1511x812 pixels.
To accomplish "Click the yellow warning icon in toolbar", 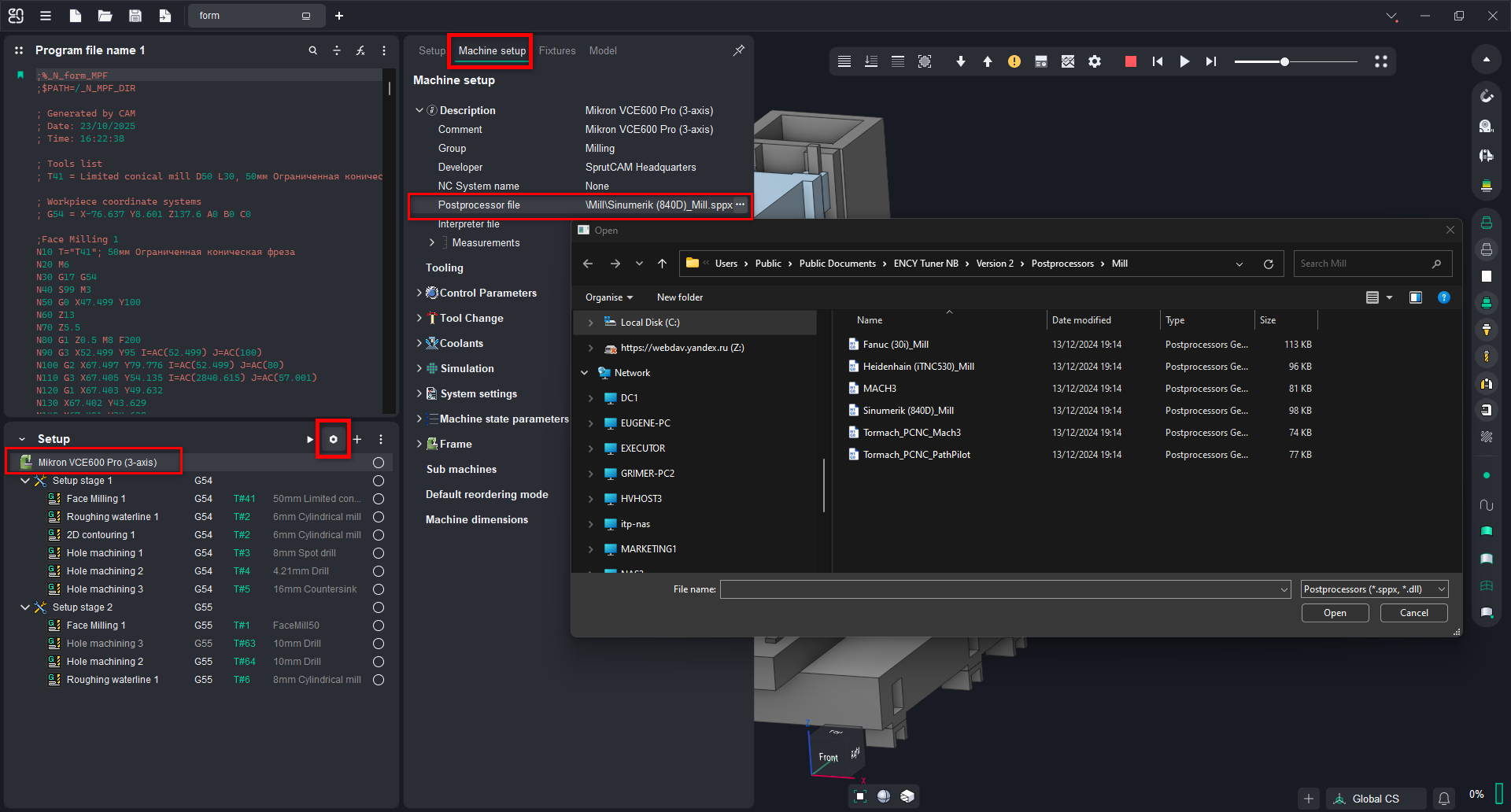I will point(1014,61).
